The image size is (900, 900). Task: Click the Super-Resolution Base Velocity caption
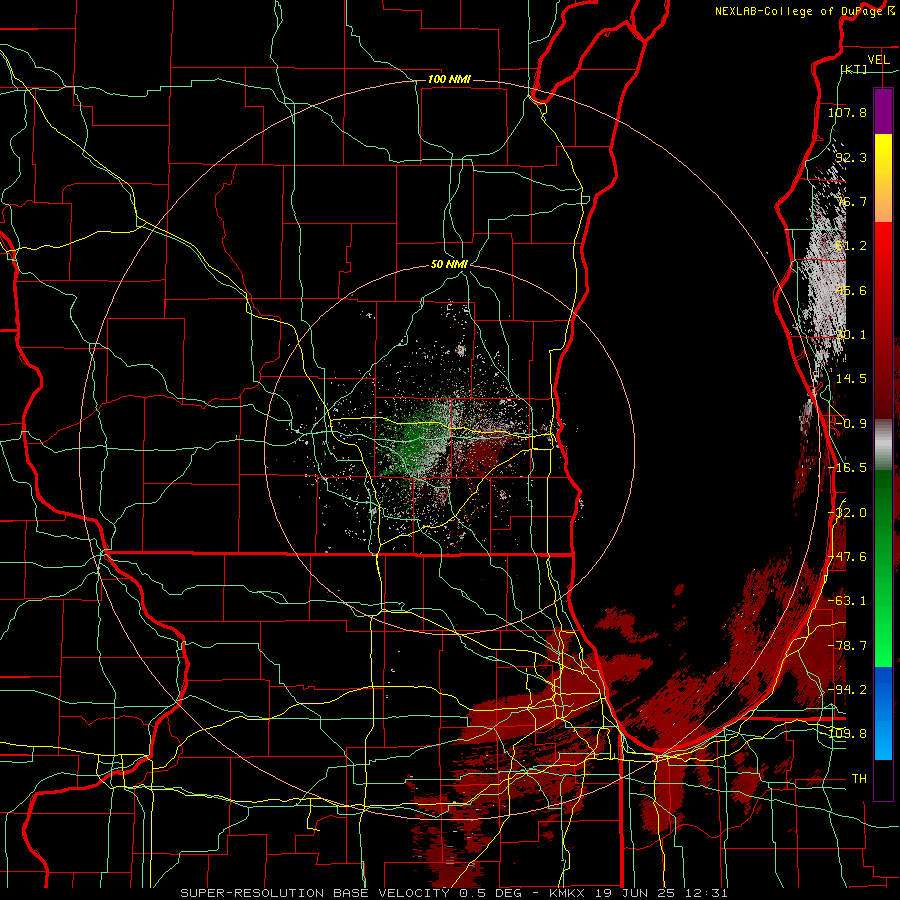454,893
